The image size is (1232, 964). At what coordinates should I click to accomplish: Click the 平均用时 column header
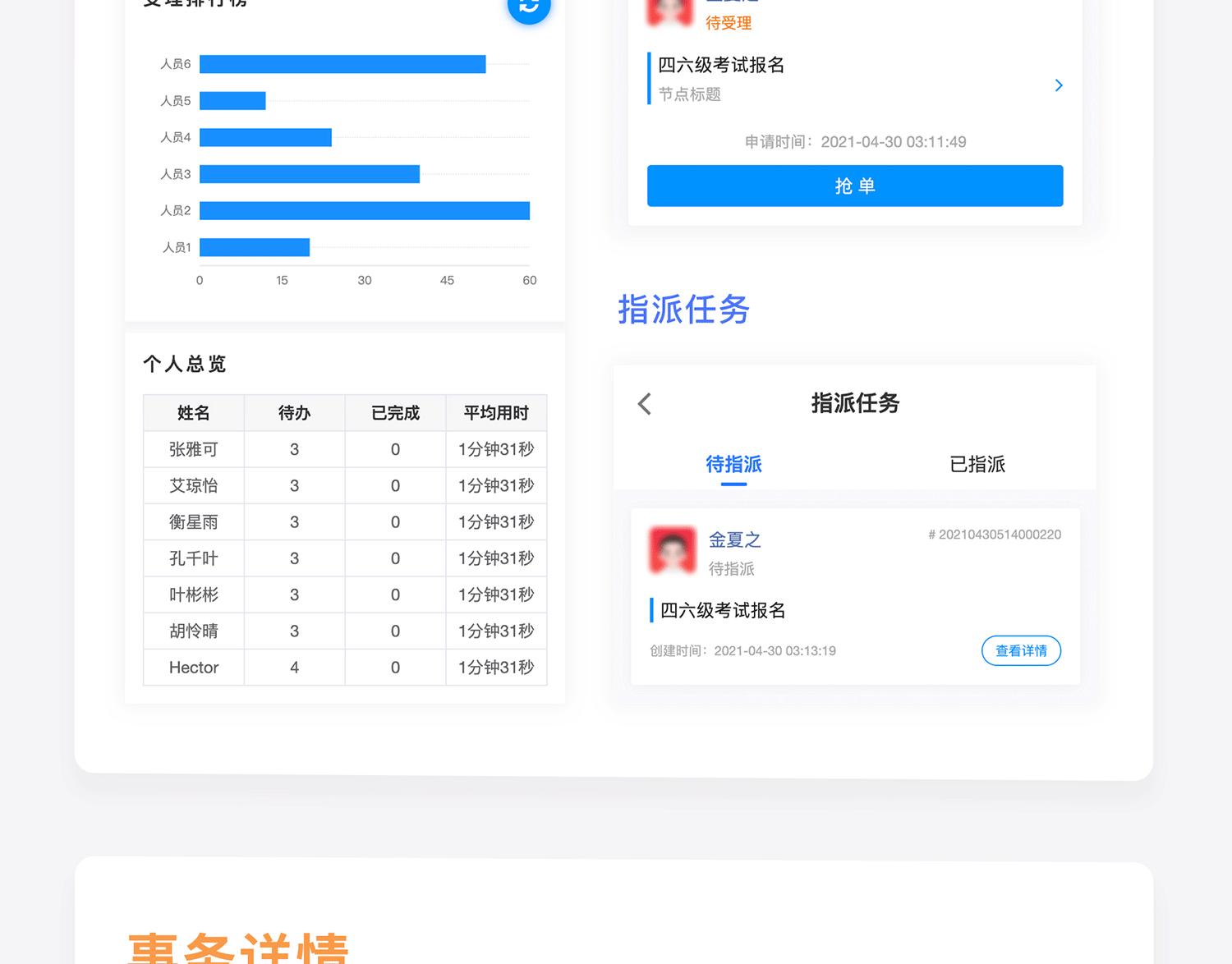(x=496, y=413)
